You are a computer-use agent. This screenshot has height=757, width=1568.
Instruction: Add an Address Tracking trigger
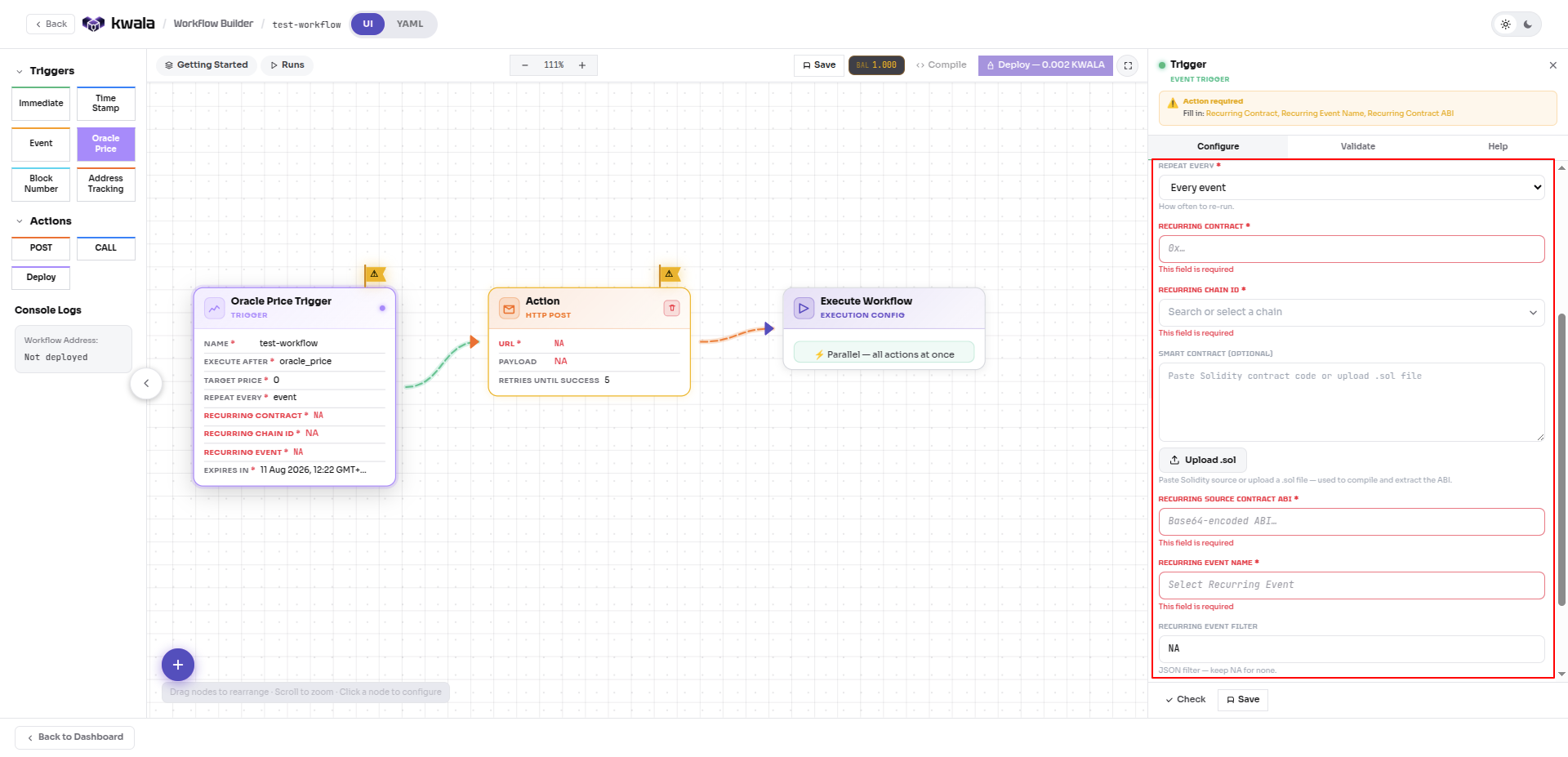[106, 184]
